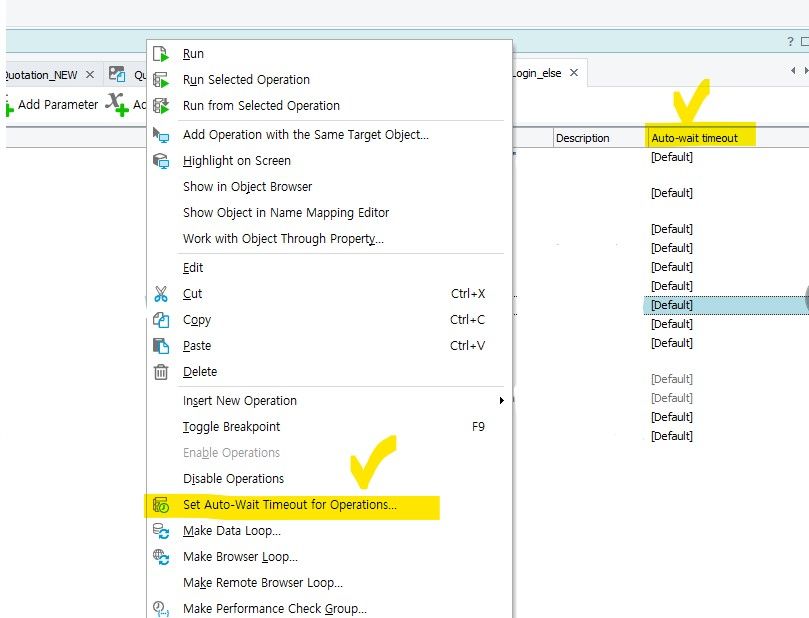Click the Run Selected Operation icon
Image resolution: width=809 pixels, height=618 pixels.
161,80
